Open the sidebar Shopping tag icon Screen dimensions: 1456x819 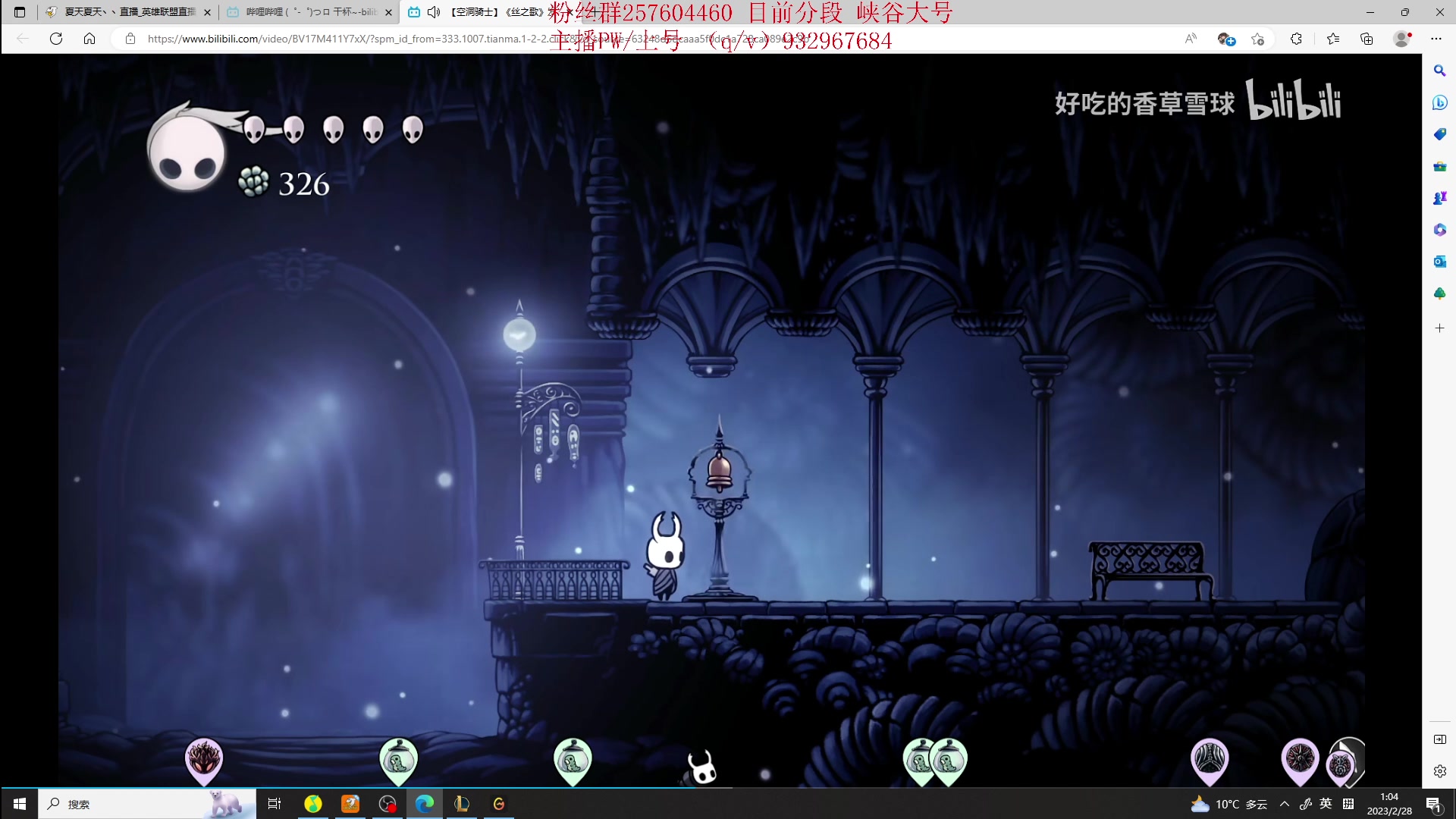click(x=1439, y=134)
